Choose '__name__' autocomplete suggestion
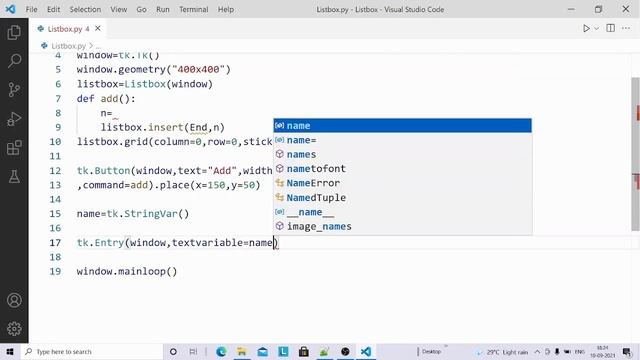Screen dimensions: 640x360 (402, 212)
